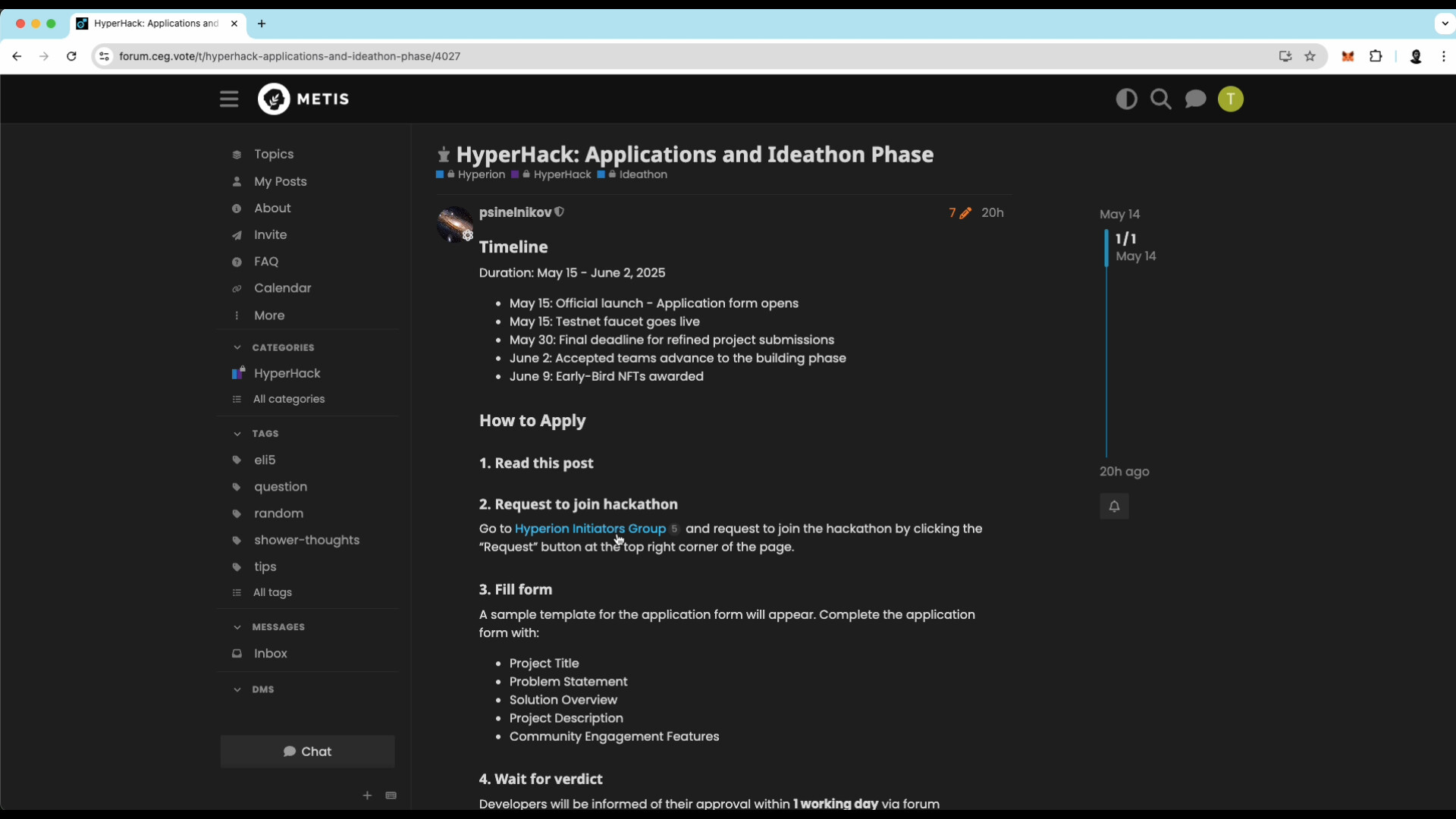Toggle dark/light color scheme

(1126, 99)
